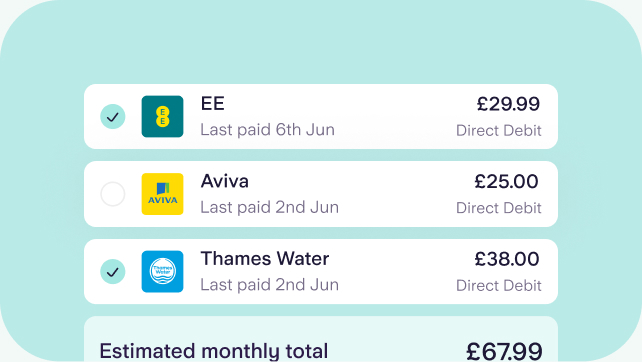The width and height of the screenshot is (642, 362).
Task: Click the Estimated monthly total label
Action: 214,351
